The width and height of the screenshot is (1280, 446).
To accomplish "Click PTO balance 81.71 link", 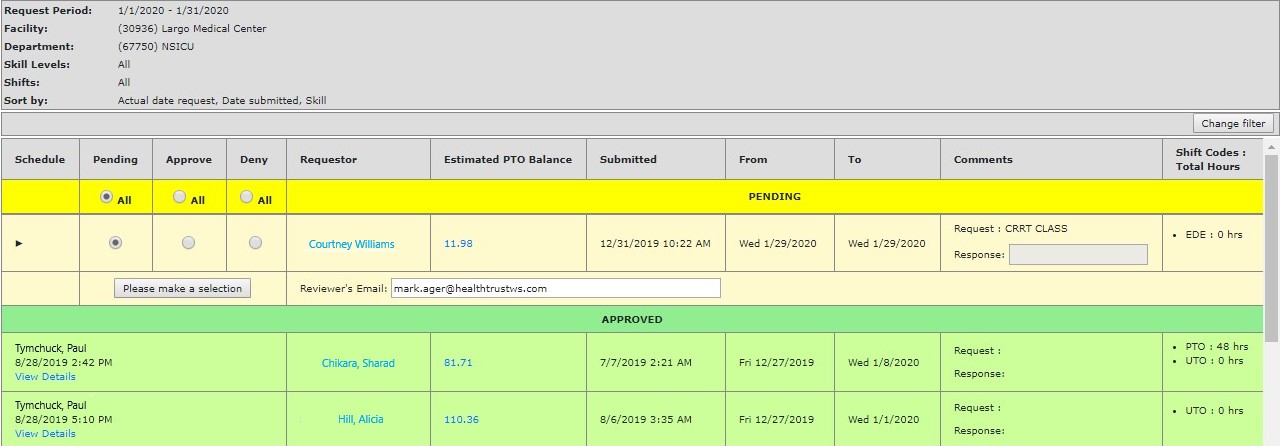I will (458, 363).
